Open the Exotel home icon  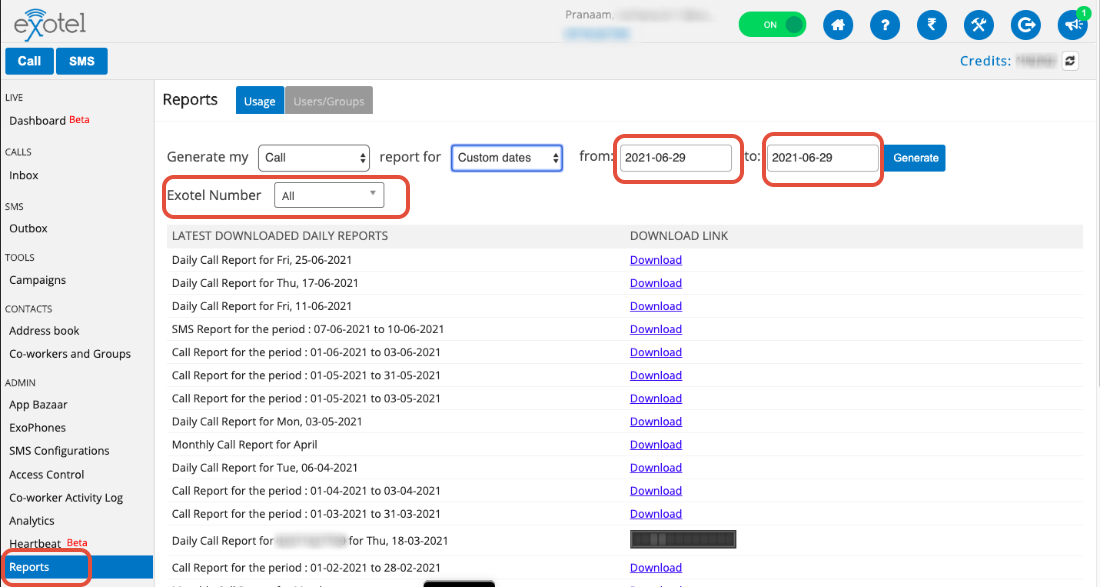pyautogui.click(x=838, y=25)
